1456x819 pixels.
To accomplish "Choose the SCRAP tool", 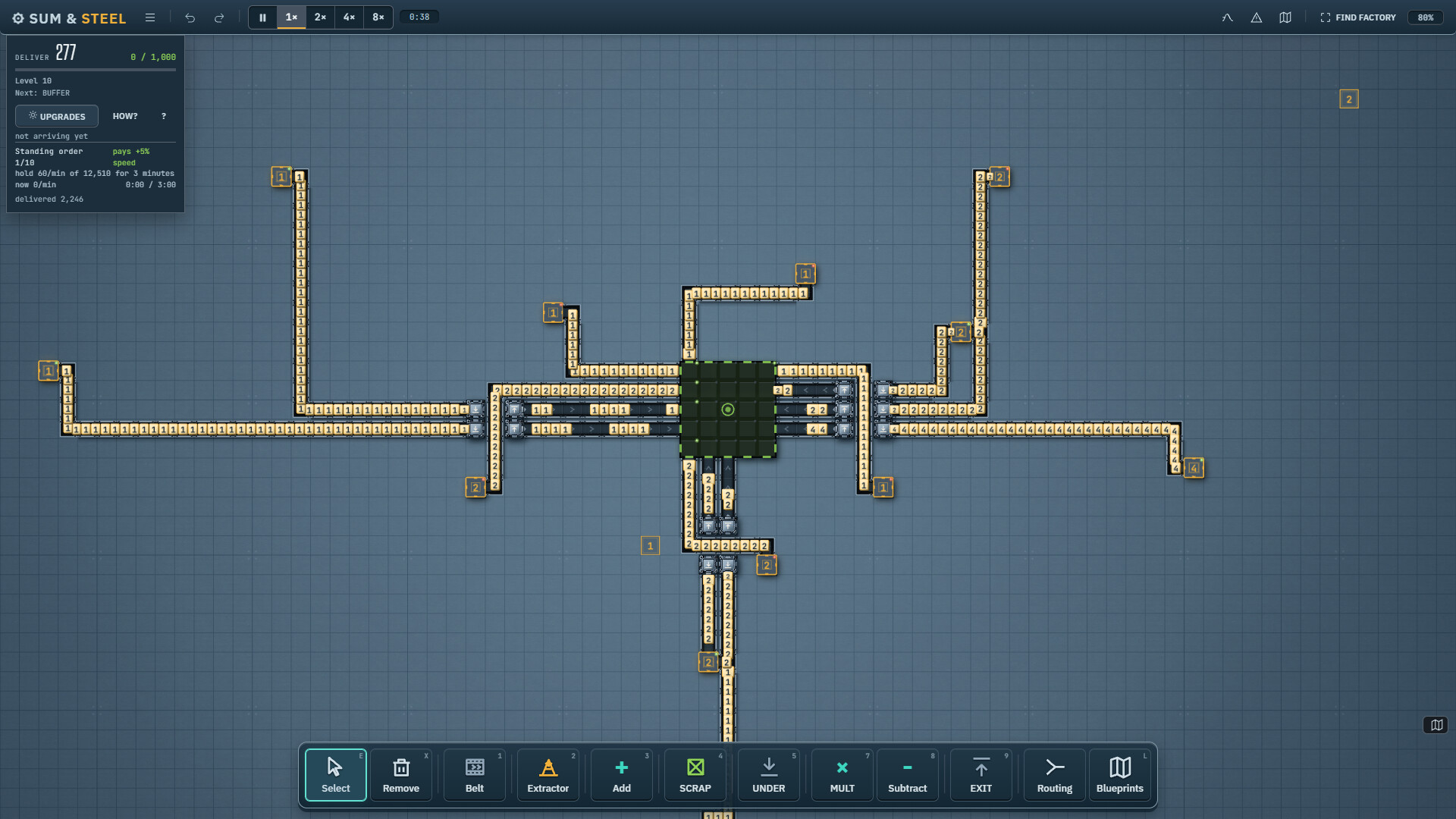I will (695, 775).
